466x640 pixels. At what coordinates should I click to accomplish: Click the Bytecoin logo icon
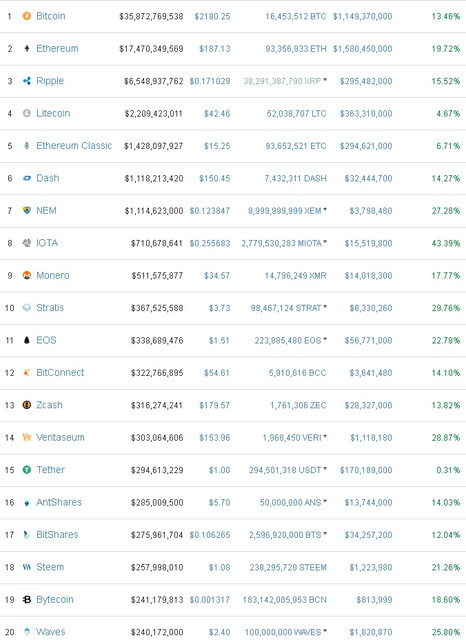pyautogui.click(x=27, y=600)
